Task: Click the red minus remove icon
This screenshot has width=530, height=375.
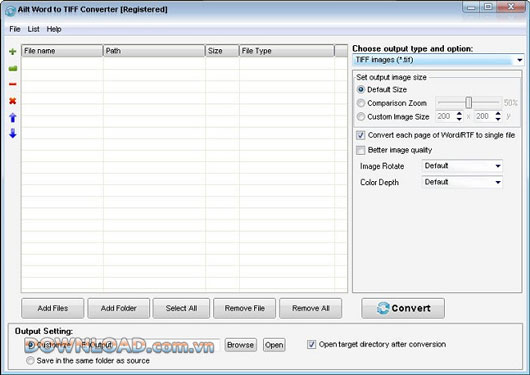Action: pyautogui.click(x=13, y=84)
